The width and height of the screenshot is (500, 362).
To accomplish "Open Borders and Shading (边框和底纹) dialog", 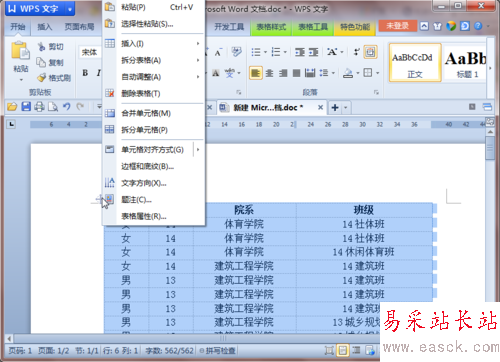I will click(x=153, y=166).
